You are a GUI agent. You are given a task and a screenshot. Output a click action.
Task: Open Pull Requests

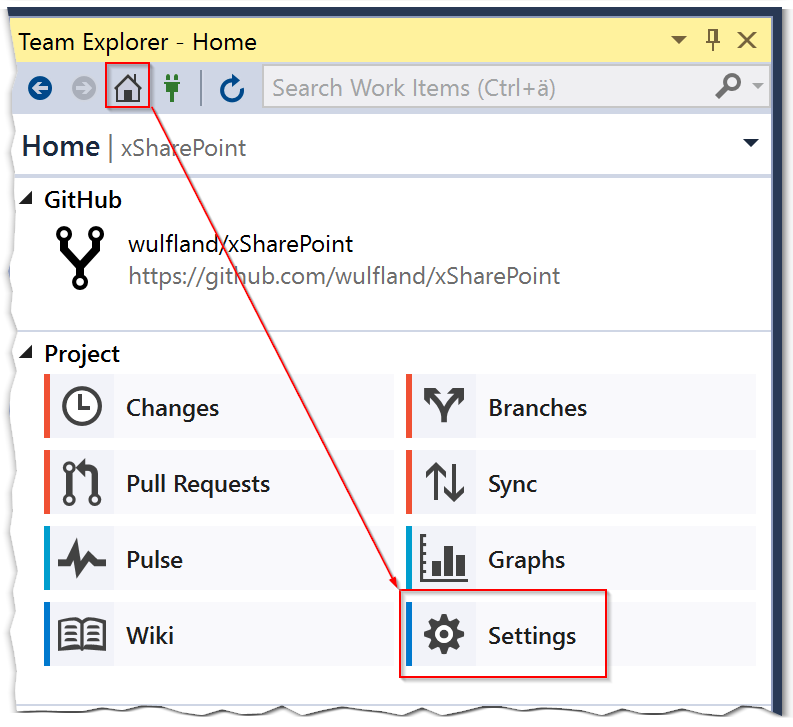click(x=198, y=484)
